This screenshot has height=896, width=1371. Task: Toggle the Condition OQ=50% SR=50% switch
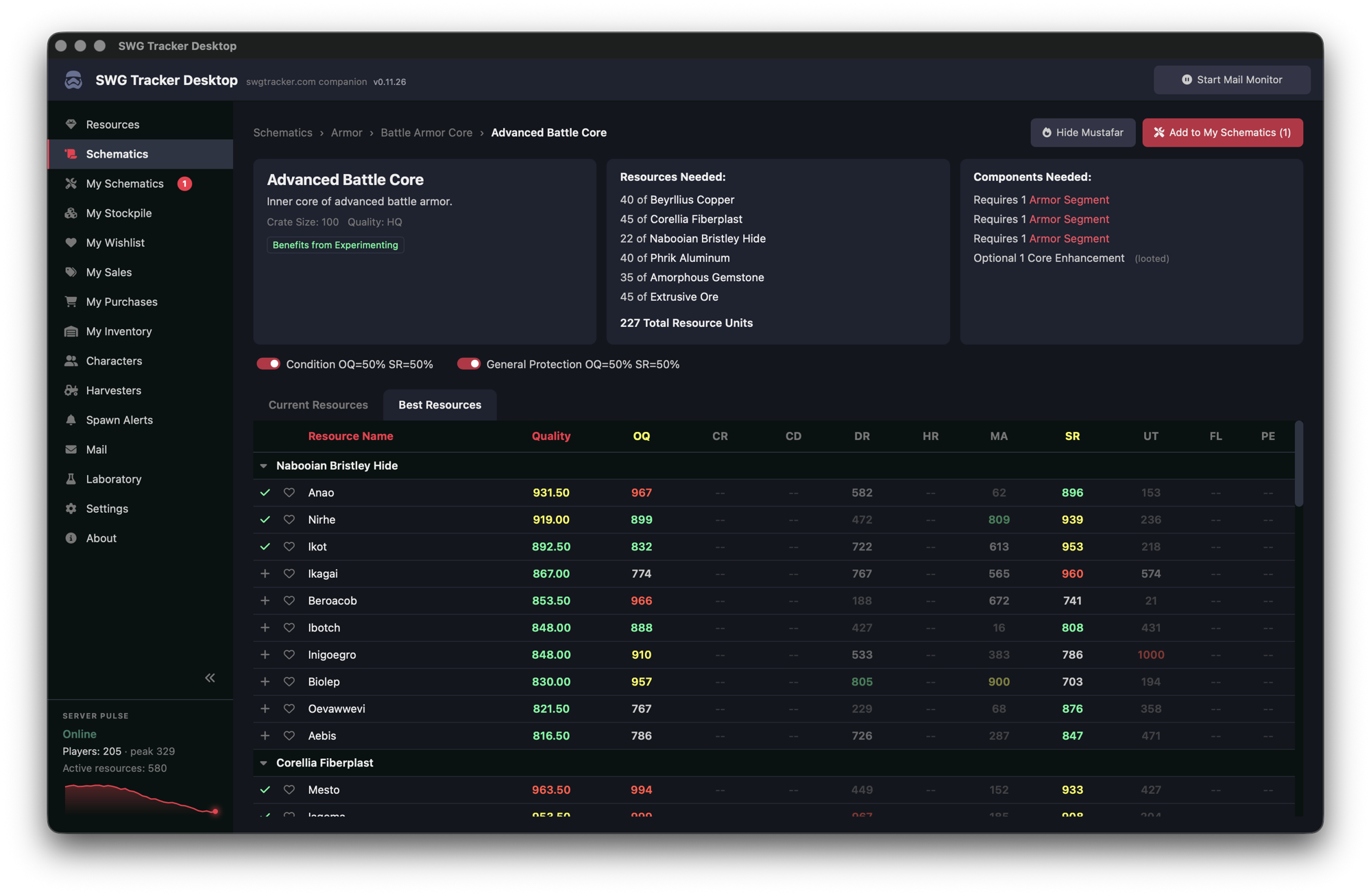coord(268,363)
